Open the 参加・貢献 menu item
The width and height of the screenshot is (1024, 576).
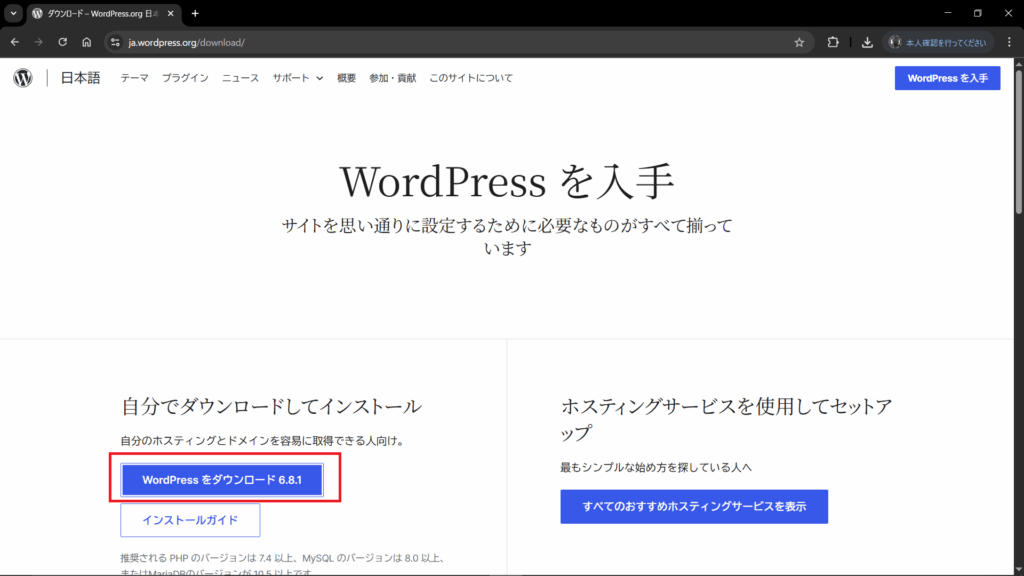(x=392, y=78)
